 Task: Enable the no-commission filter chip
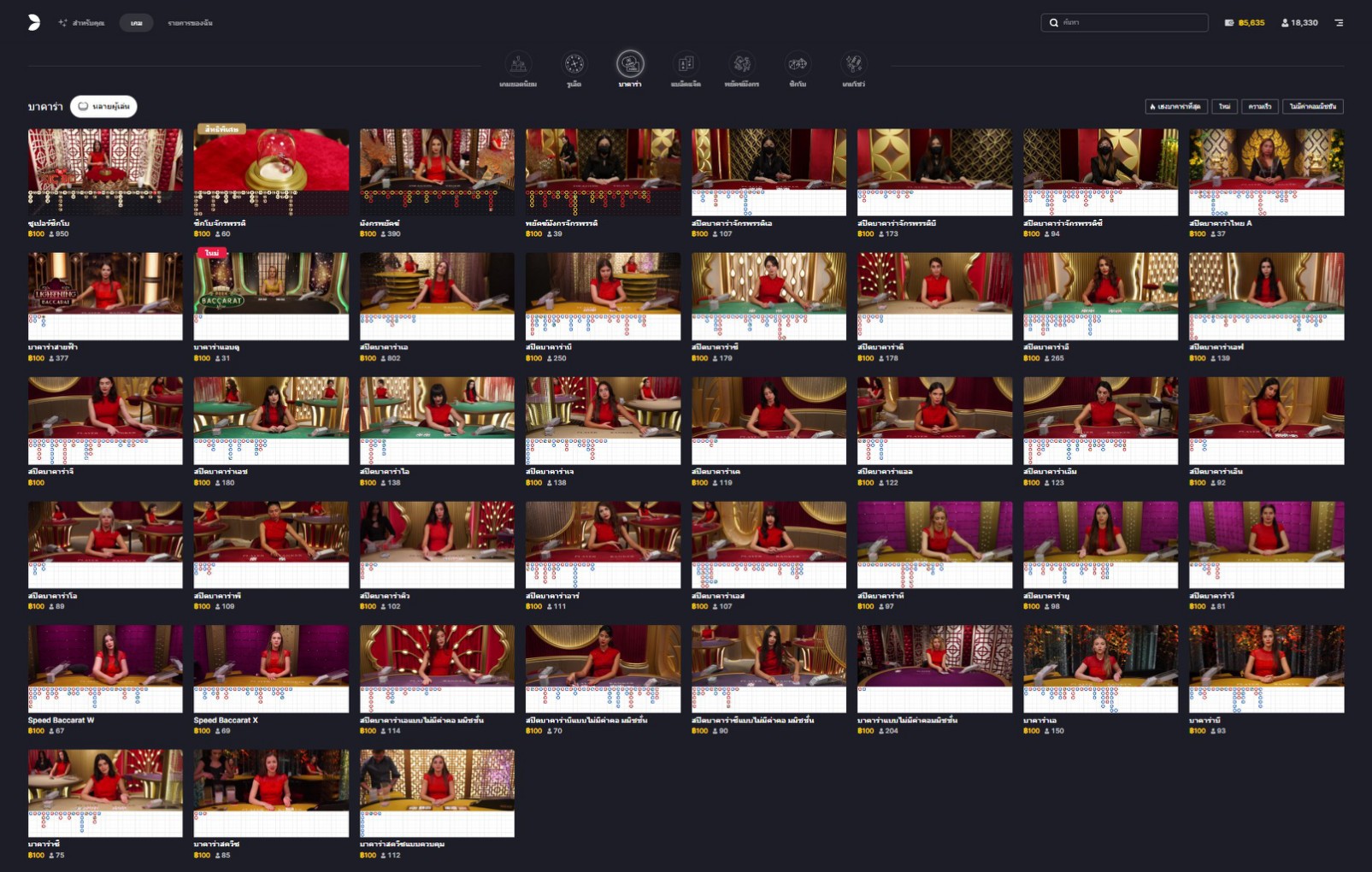pos(1312,107)
